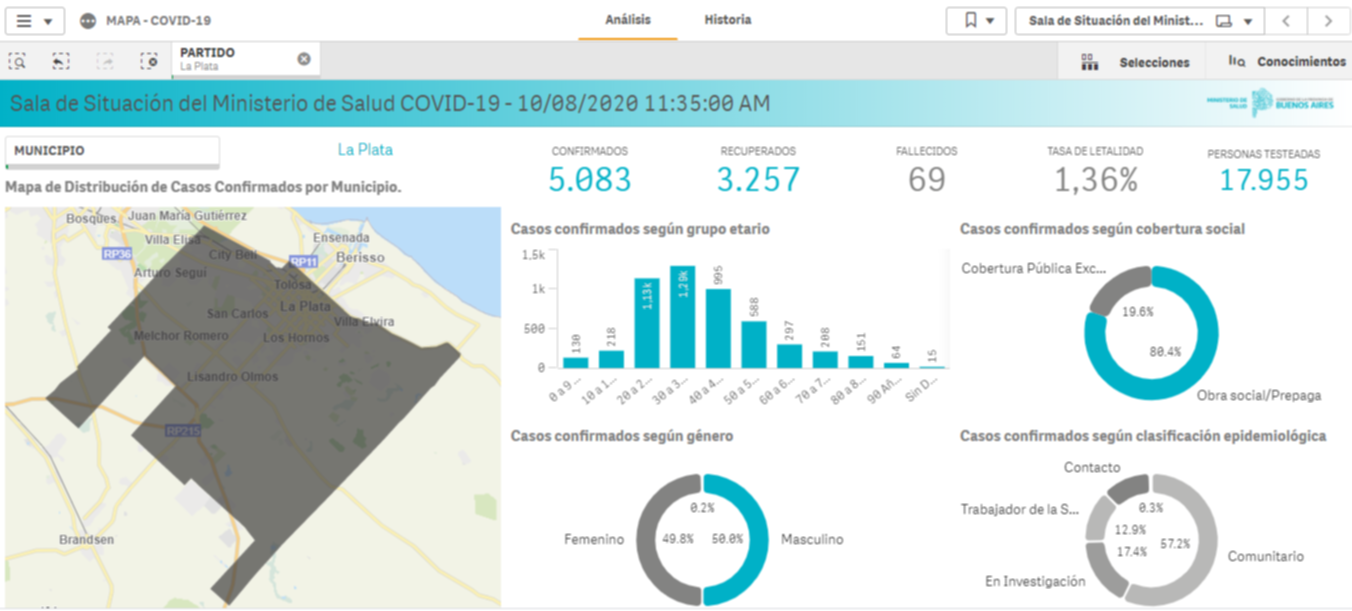Step back one selection
Image resolution: width=1352 pixels, height=611 pixels.
pyautogui.click(x=61, y=61)
